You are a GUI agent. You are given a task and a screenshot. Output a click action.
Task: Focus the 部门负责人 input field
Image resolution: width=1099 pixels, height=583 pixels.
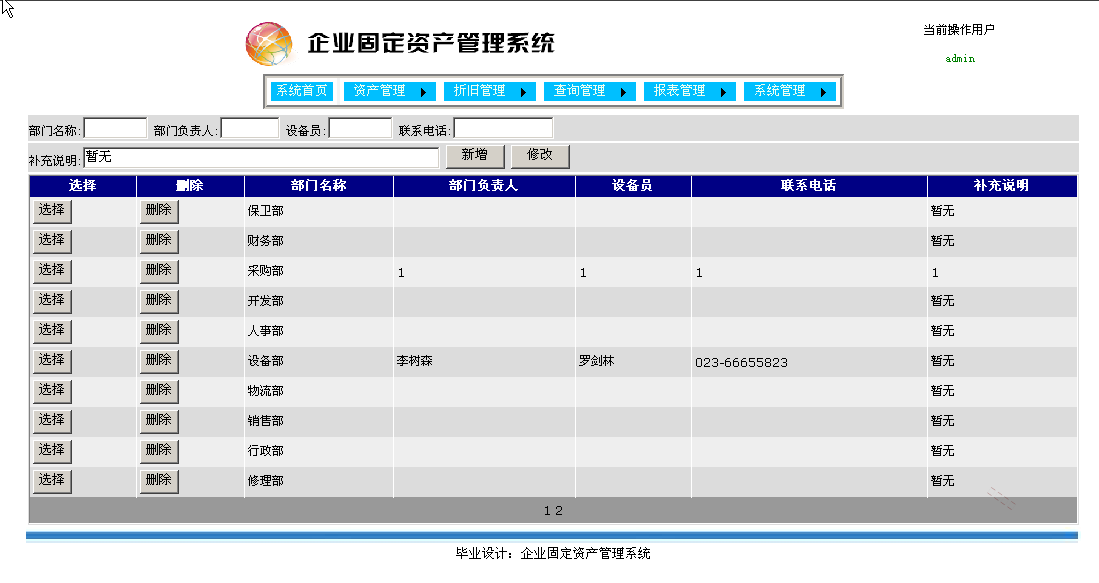coord(250,128)
